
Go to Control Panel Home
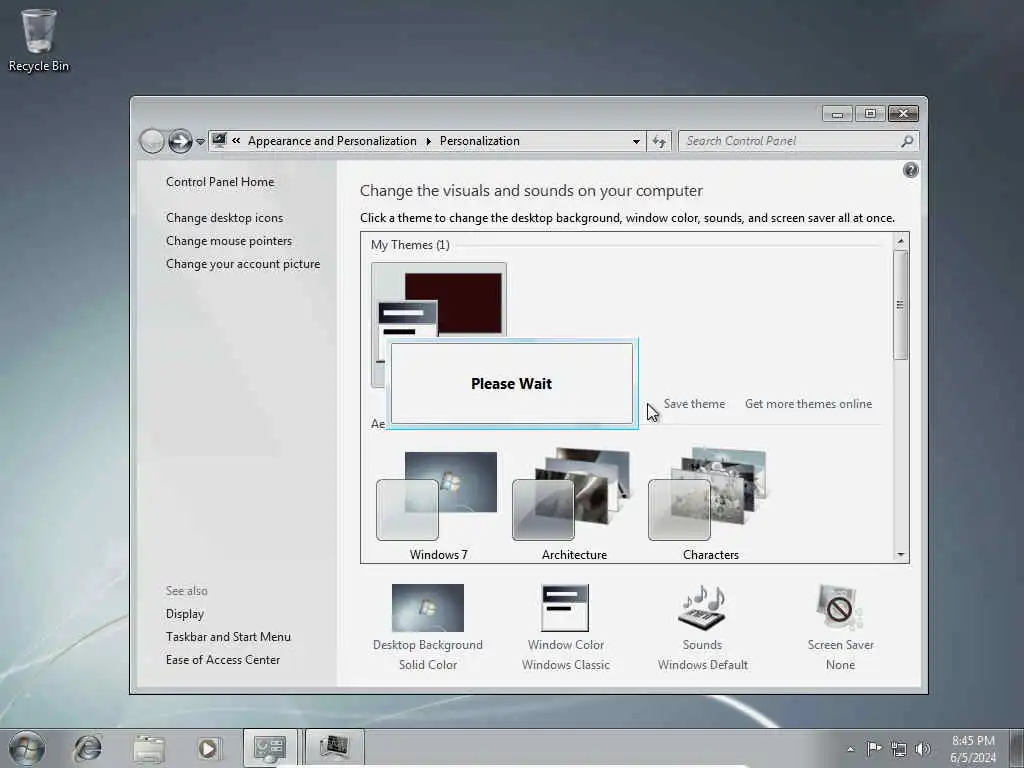[x=220, y=182]
